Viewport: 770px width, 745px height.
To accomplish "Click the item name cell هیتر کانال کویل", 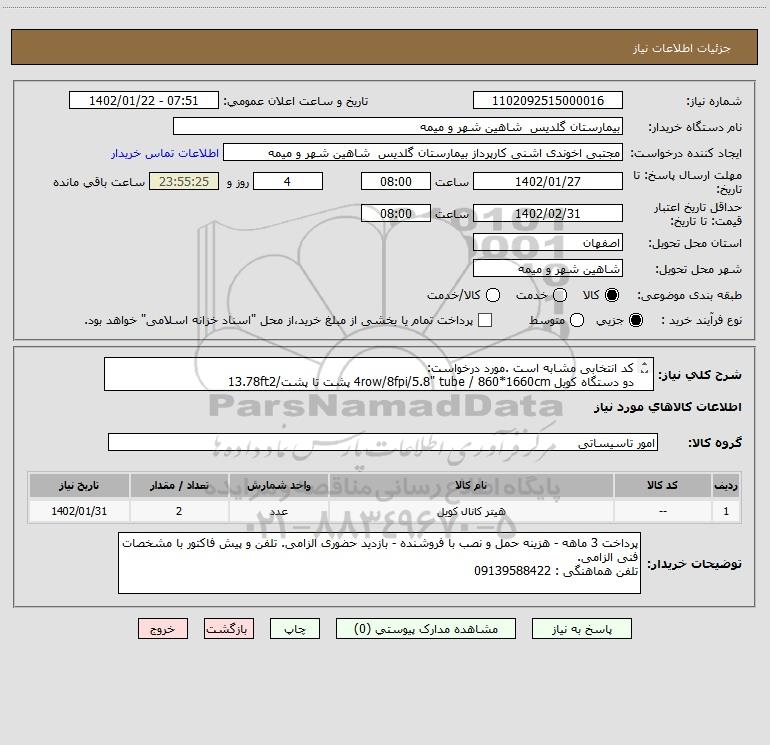I will (x=471, y=512).
